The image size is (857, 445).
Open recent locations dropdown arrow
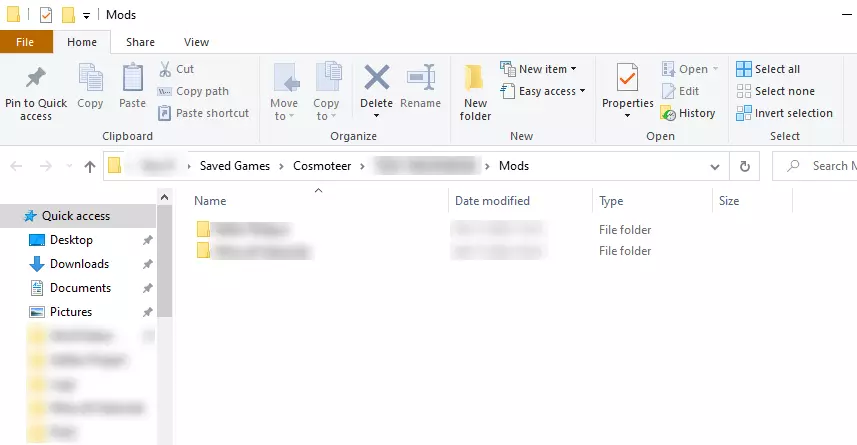click(69, 166)
